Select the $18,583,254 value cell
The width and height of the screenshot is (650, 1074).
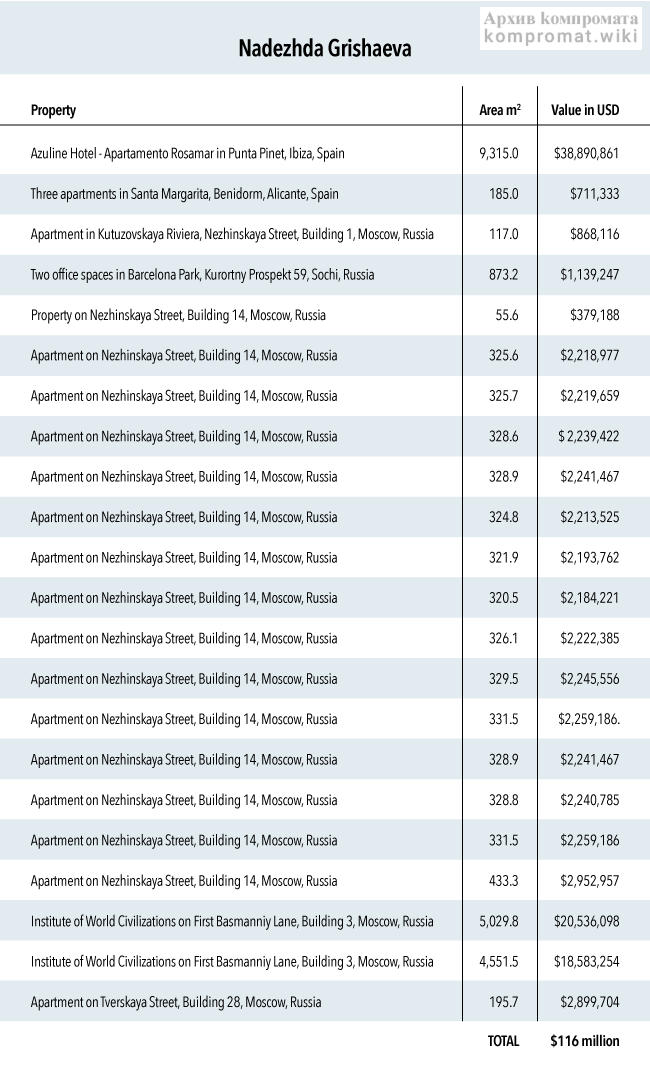point(586,961)
